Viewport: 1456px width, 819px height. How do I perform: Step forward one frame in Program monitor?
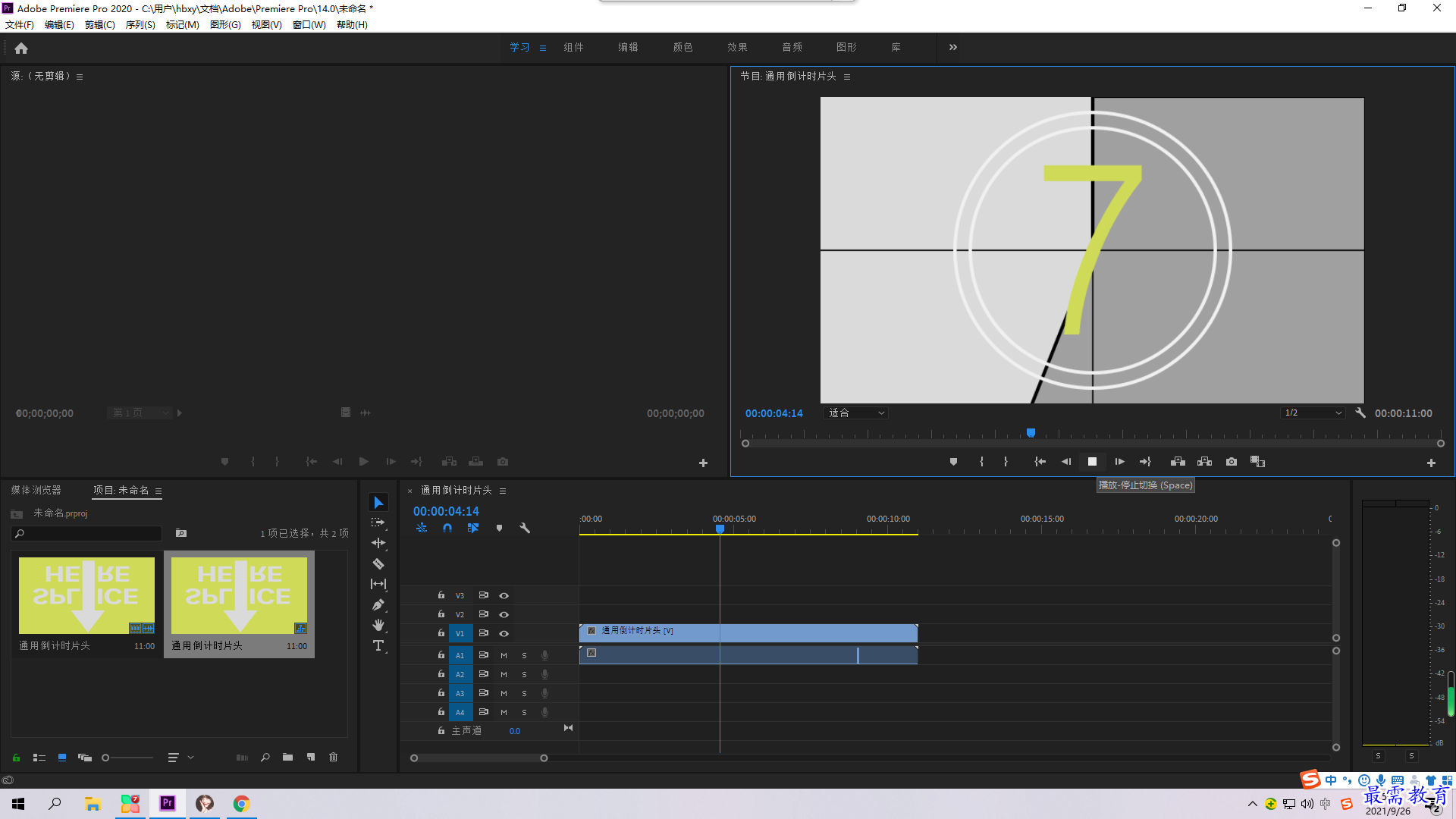click(x=1119, y=462)
